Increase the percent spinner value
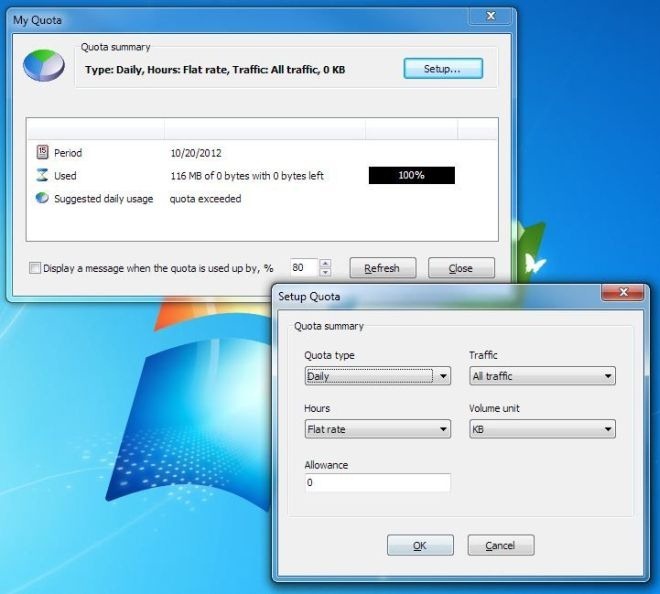 325,263
